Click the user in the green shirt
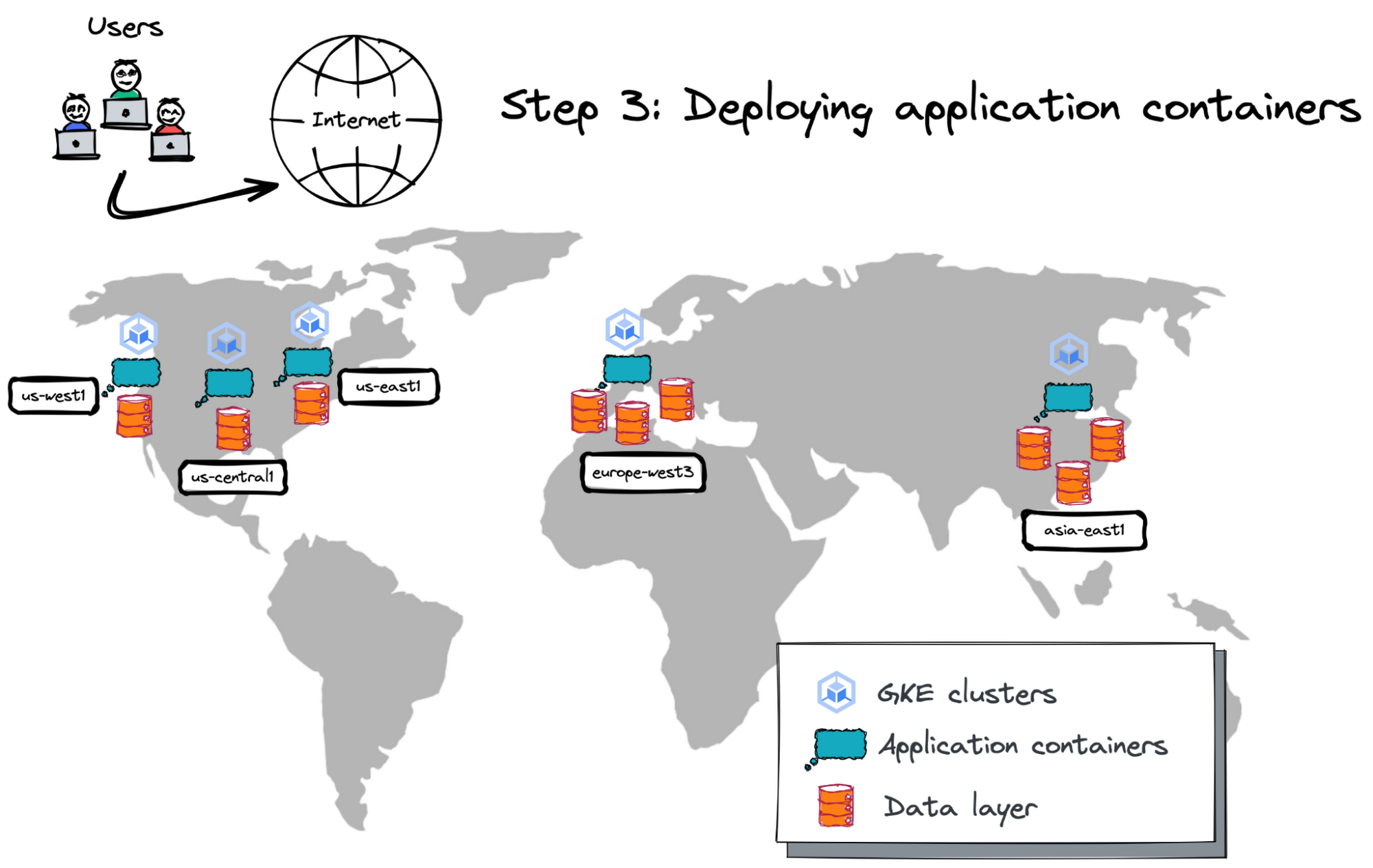This screenshot has height=868, width=1373. [126, 95]
